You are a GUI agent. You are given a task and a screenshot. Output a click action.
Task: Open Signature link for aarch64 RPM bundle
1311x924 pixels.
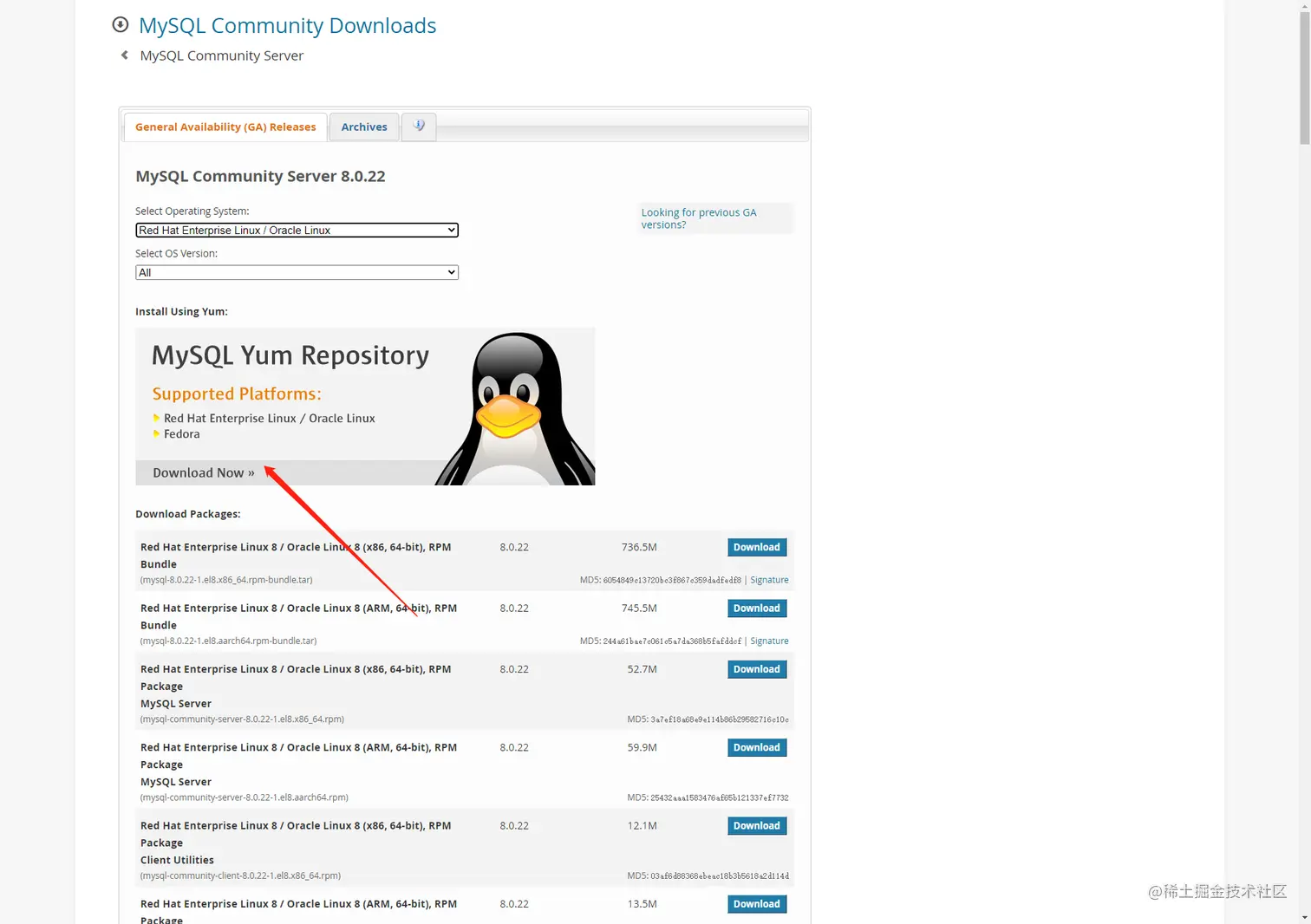[769, 641]
